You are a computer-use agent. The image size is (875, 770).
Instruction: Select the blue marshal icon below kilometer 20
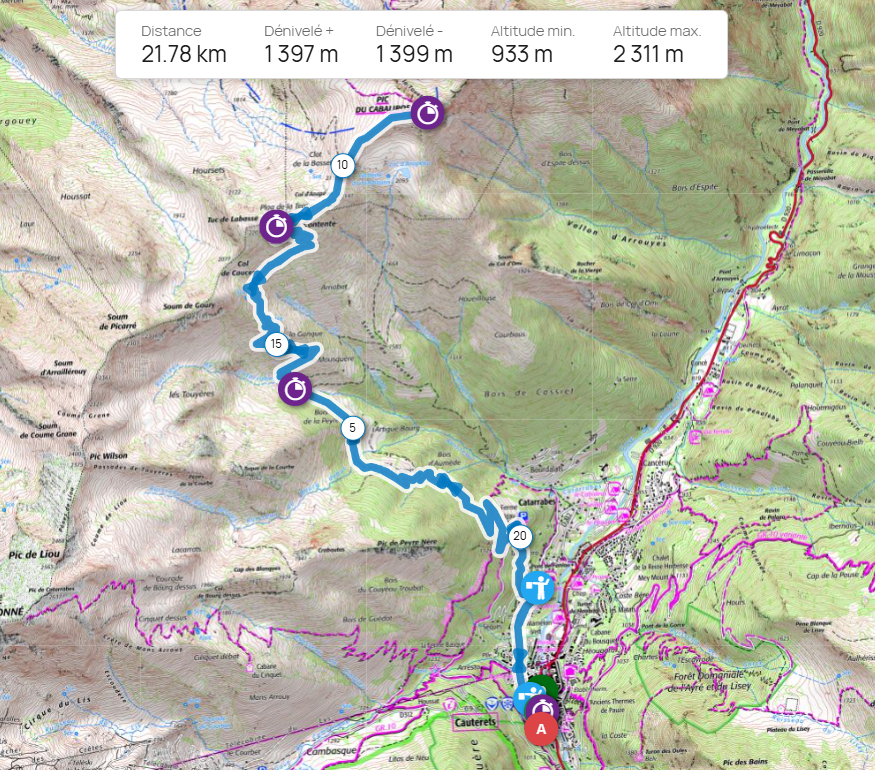537,588
